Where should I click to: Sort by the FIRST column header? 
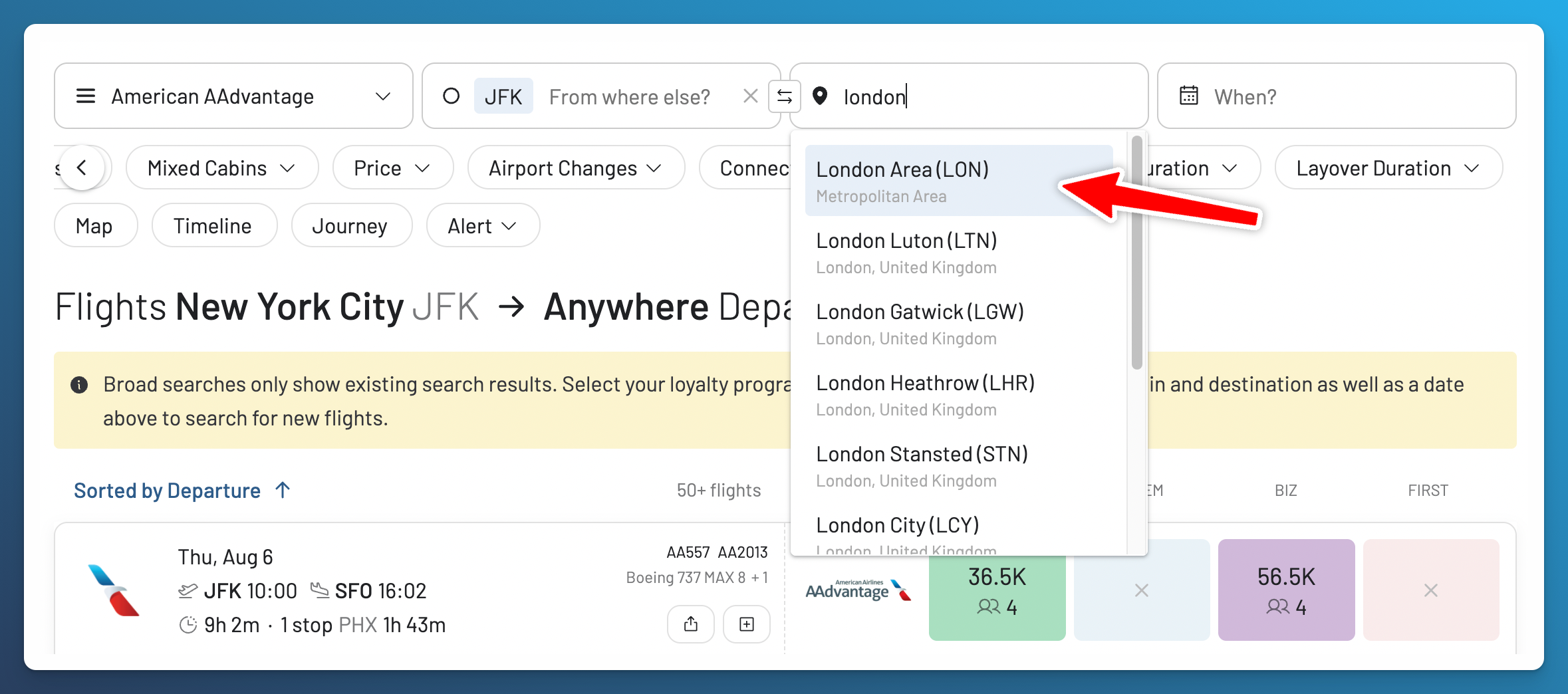(1428, 491)
